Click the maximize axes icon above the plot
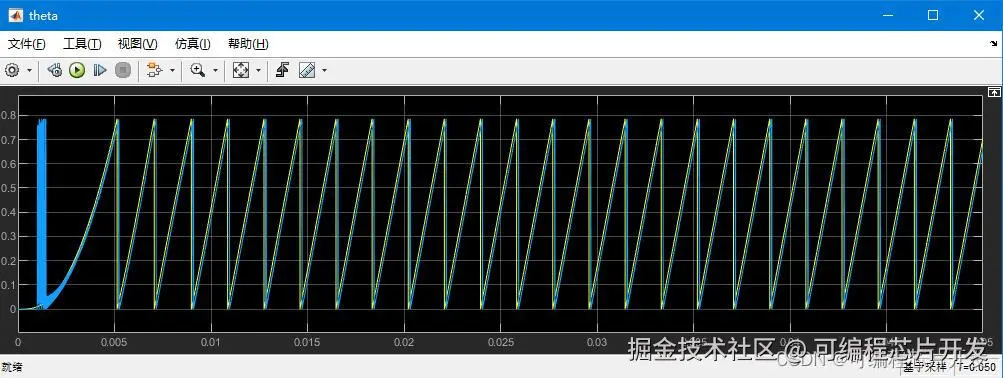 (993, 92)
